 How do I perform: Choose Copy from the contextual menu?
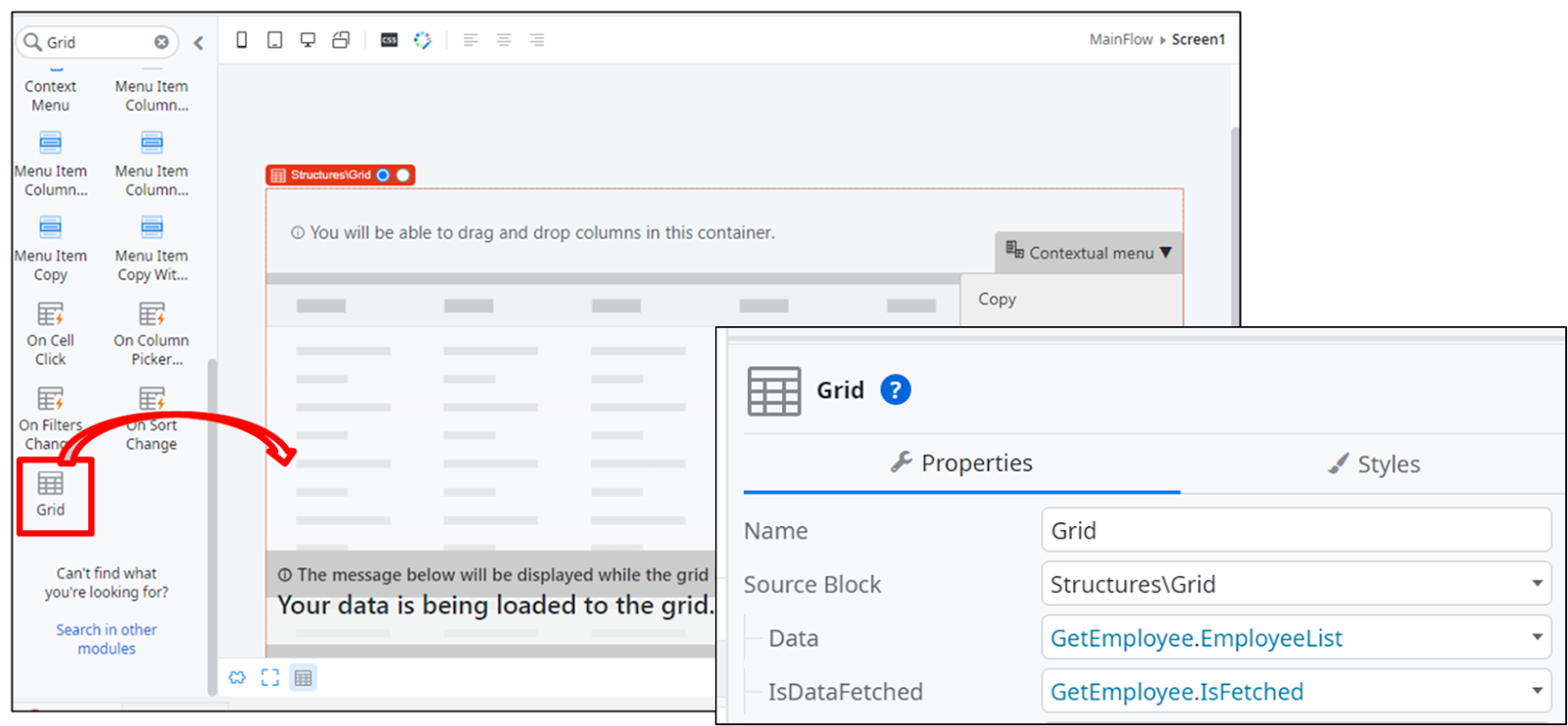[x=997, y=300]
